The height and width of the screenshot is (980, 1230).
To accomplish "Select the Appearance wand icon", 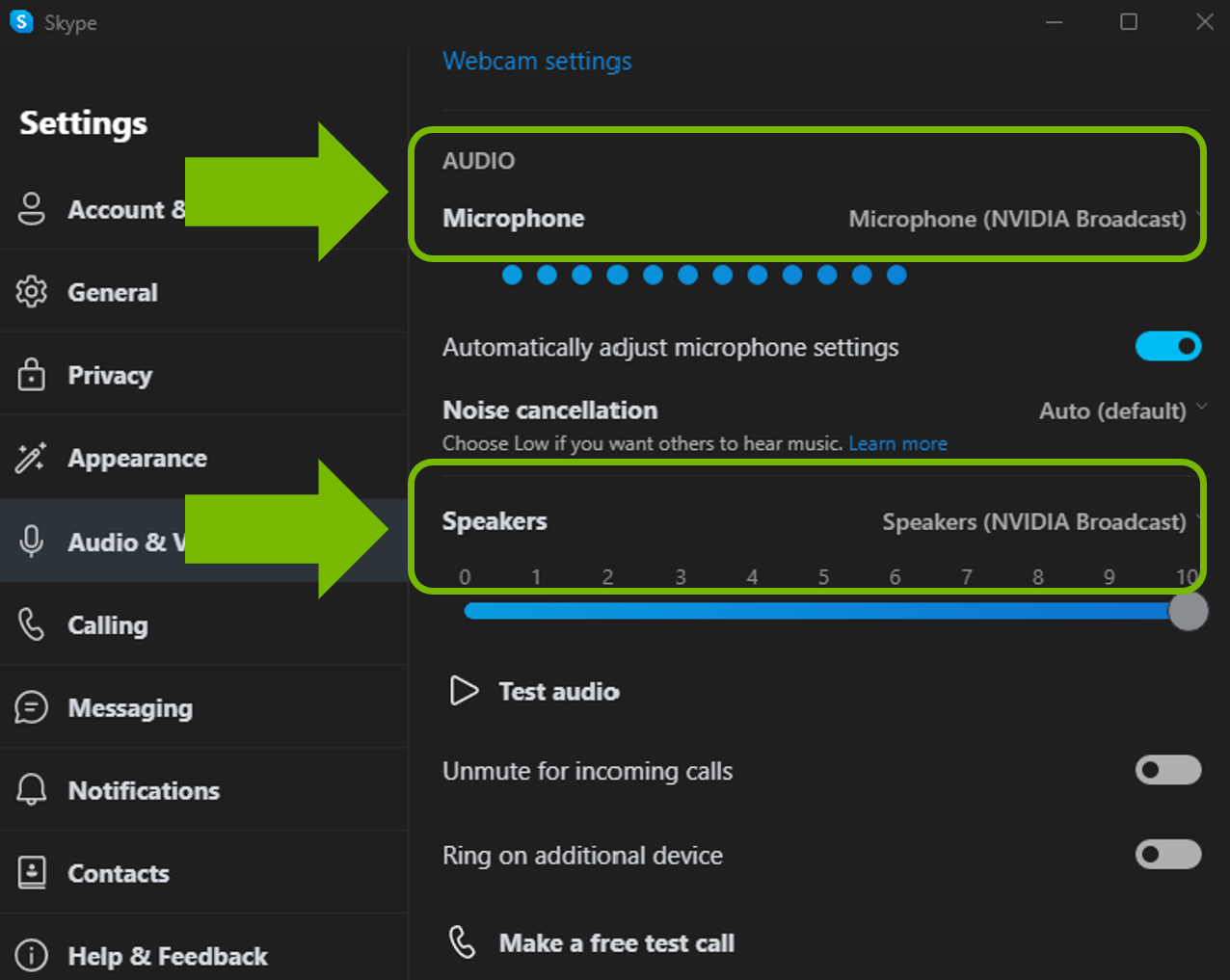I will click(x=31, y=458).
